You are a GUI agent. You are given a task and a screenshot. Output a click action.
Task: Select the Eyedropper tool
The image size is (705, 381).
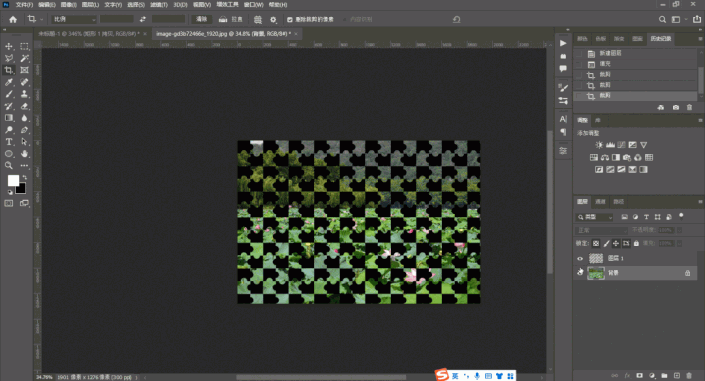pos(9,82)
